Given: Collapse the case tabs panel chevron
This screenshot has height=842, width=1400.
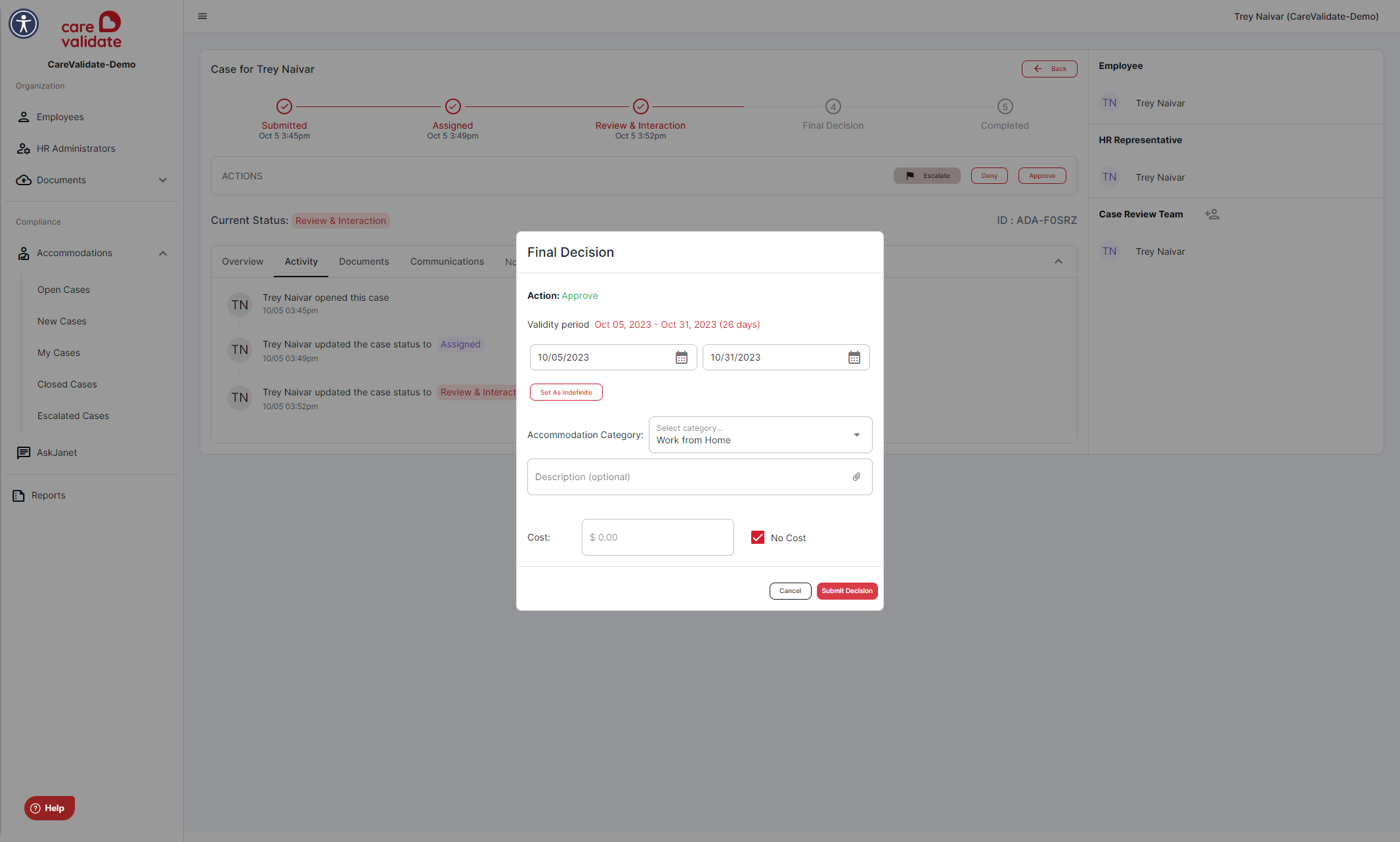Looking at the screenshot, I should tap(1059, 261).
